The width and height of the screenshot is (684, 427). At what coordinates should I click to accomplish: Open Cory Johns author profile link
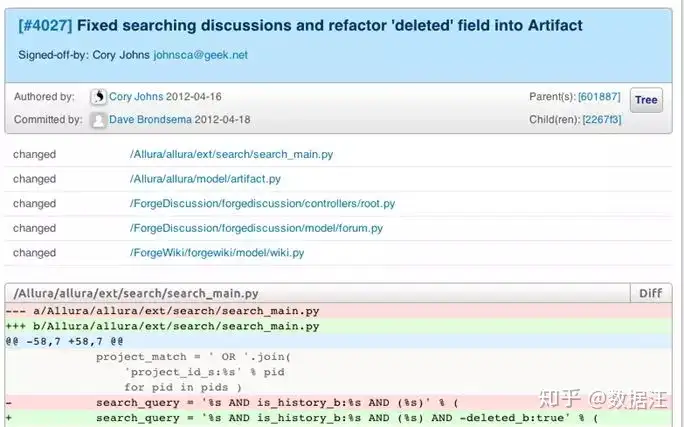click(x=136, y=96)
